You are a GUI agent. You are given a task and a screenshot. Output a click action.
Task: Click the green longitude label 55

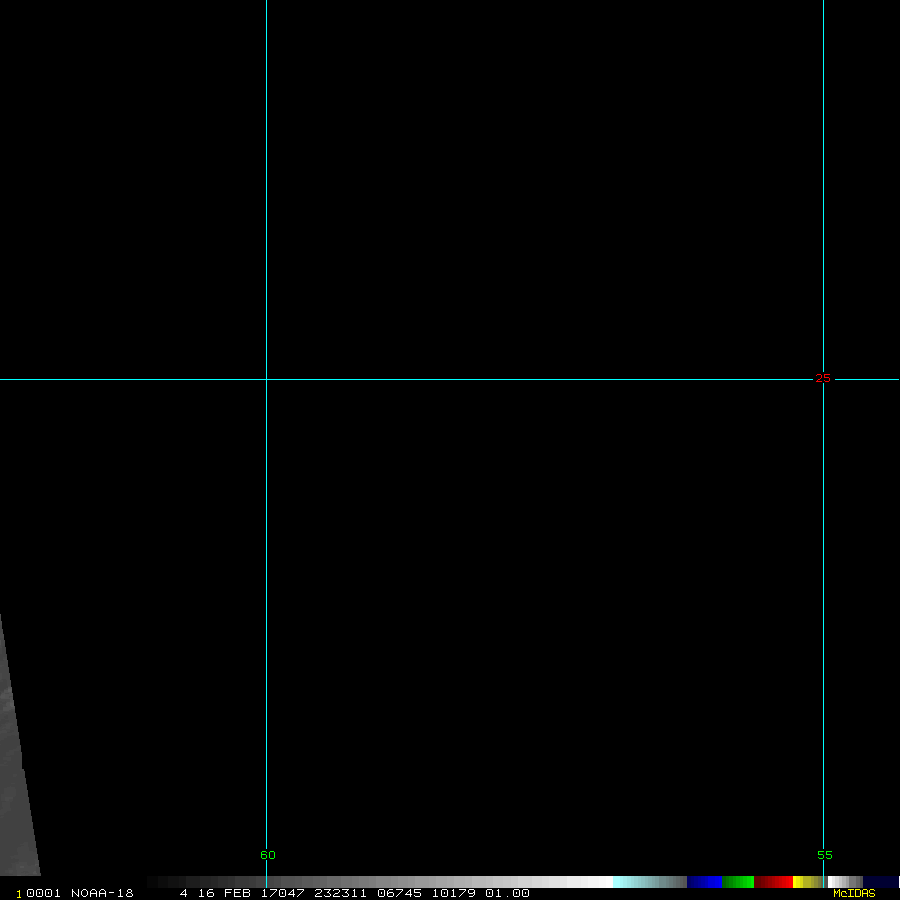[824, 855]
